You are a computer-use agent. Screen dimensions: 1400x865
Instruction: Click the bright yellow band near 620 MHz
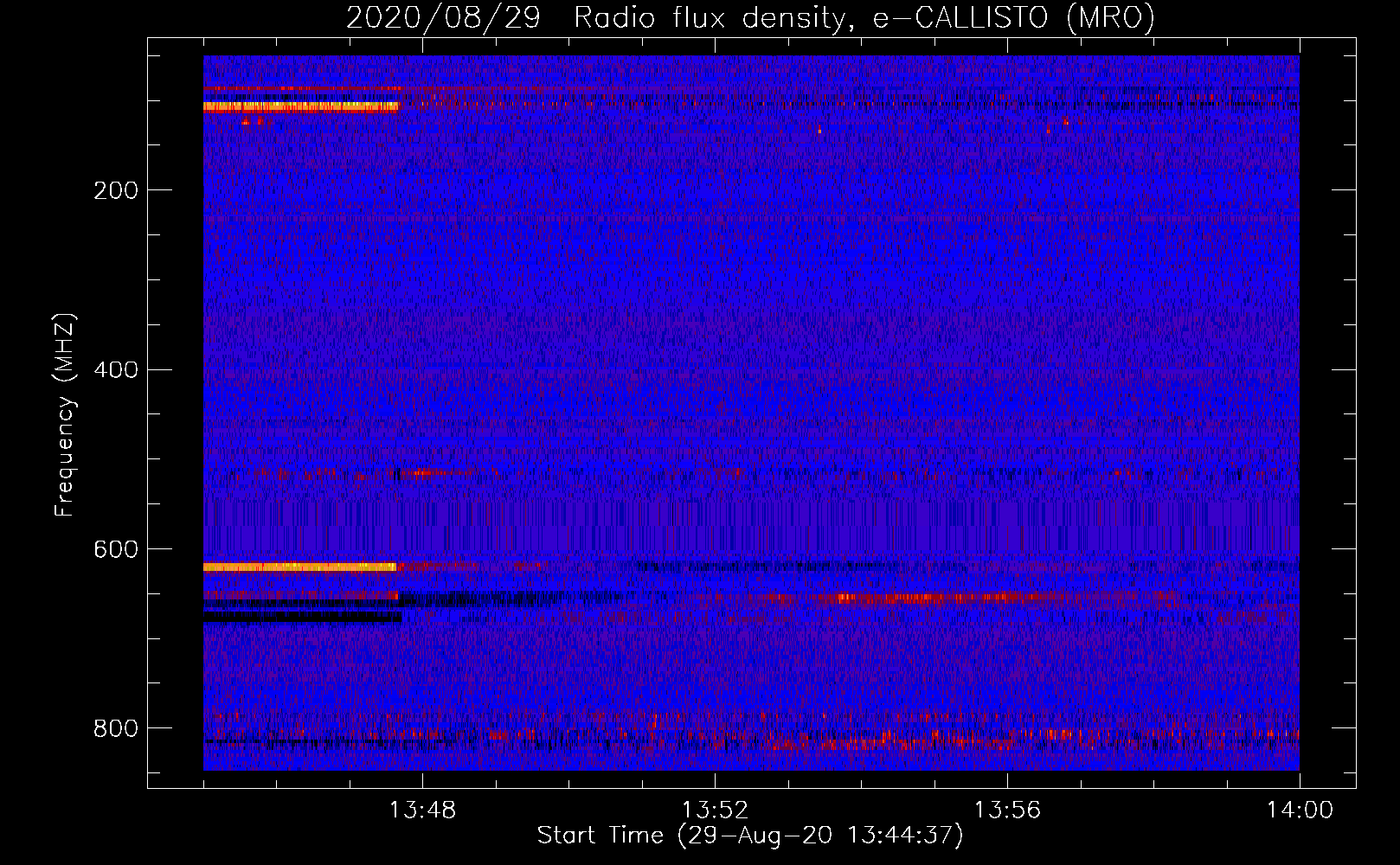tap(300, 567)
